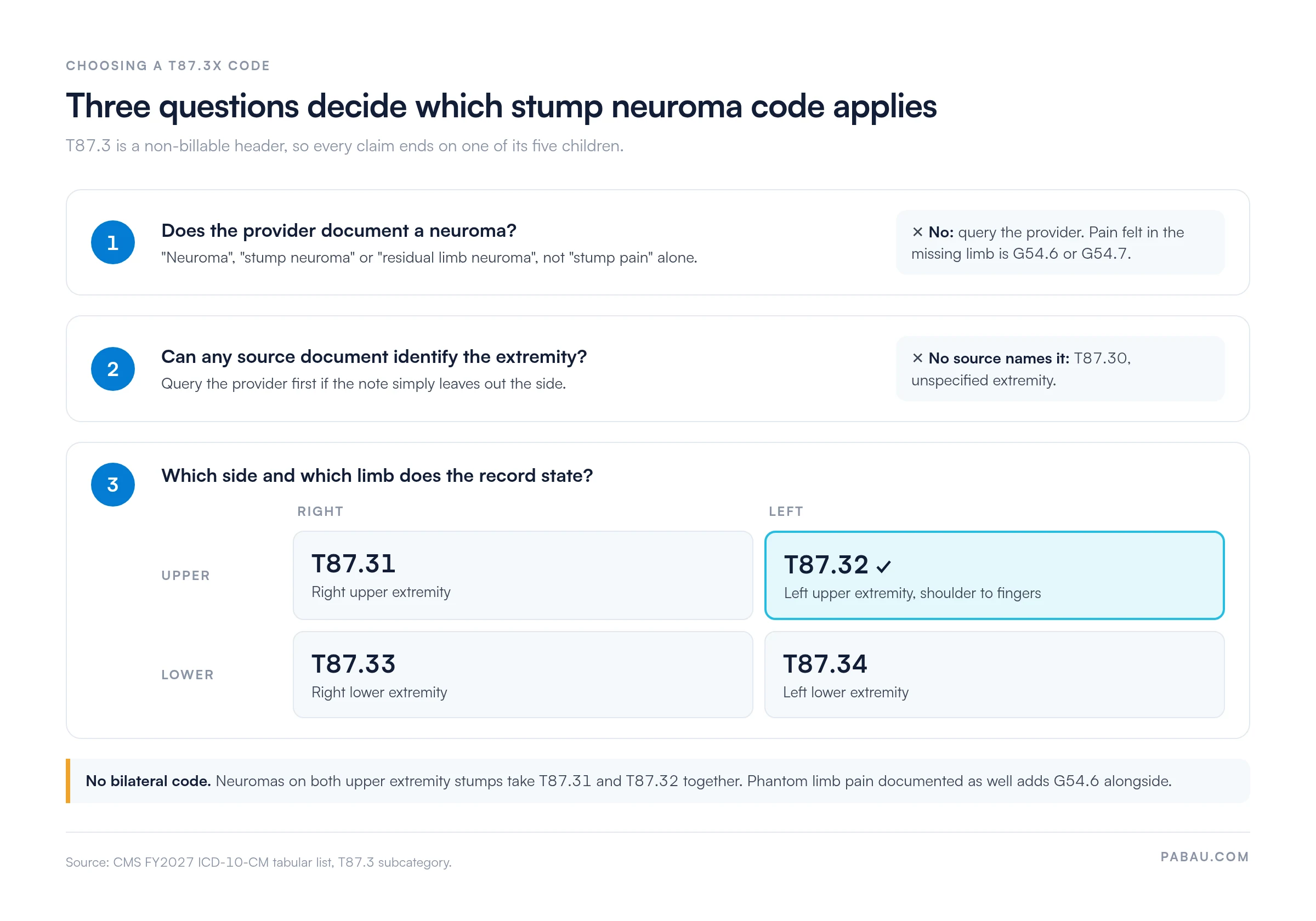This screenshot has height=921, width=1316.
Task: Click the checkmark beside T87.32
Action: point(883,566)
